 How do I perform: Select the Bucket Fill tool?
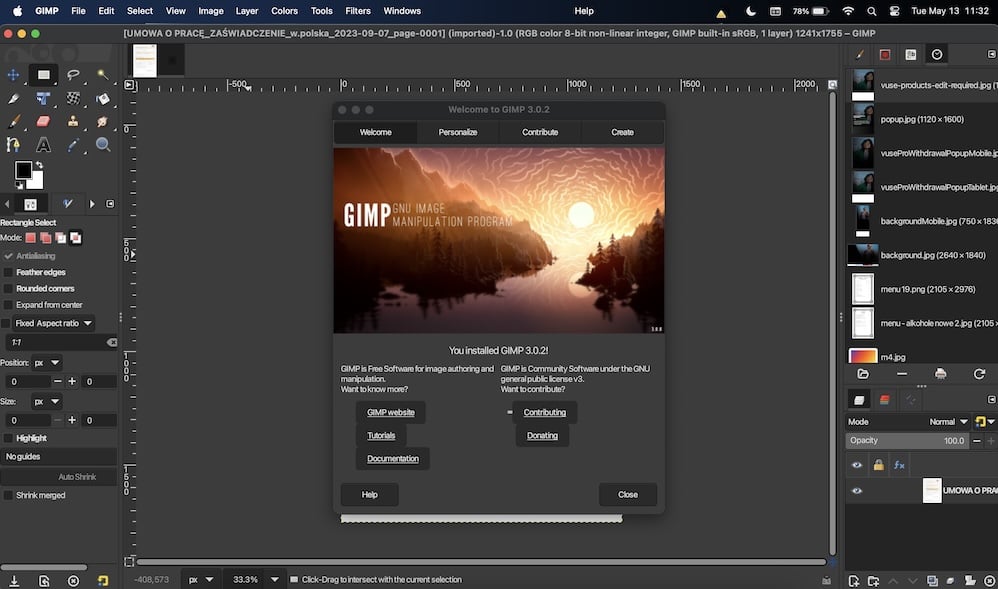[102, 99]
